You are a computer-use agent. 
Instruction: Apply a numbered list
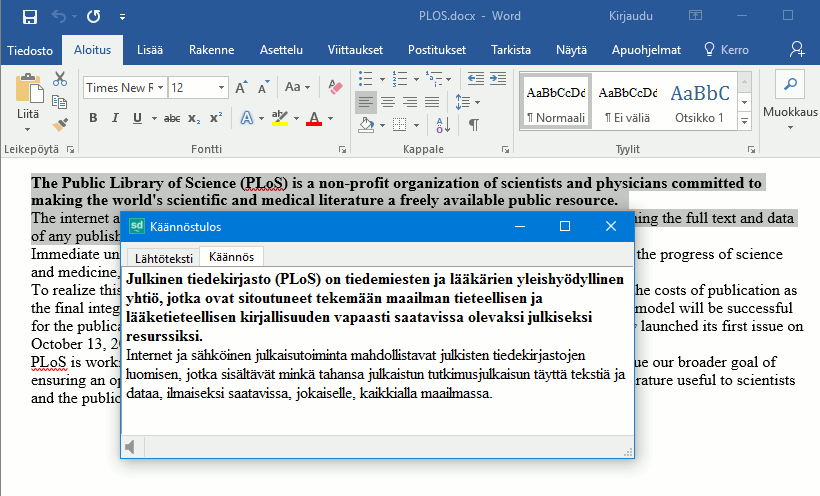400,79
